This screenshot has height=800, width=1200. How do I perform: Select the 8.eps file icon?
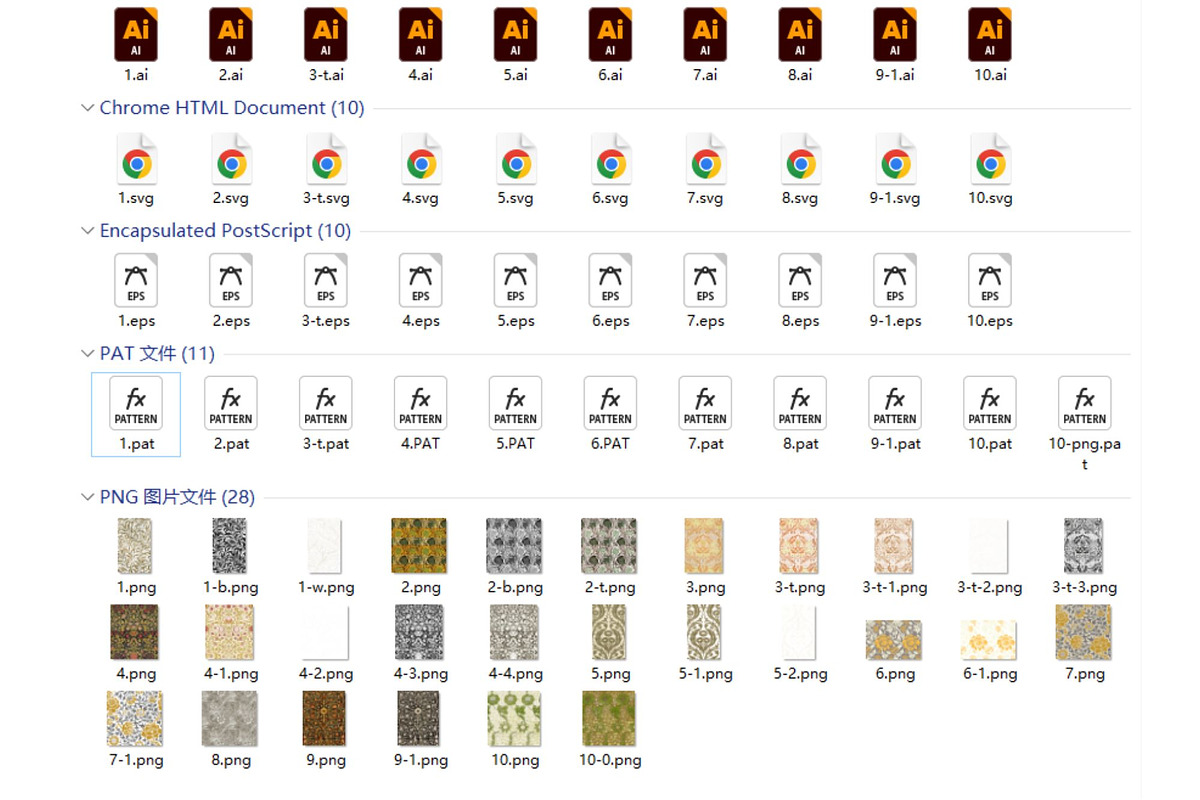coord(800,280)
